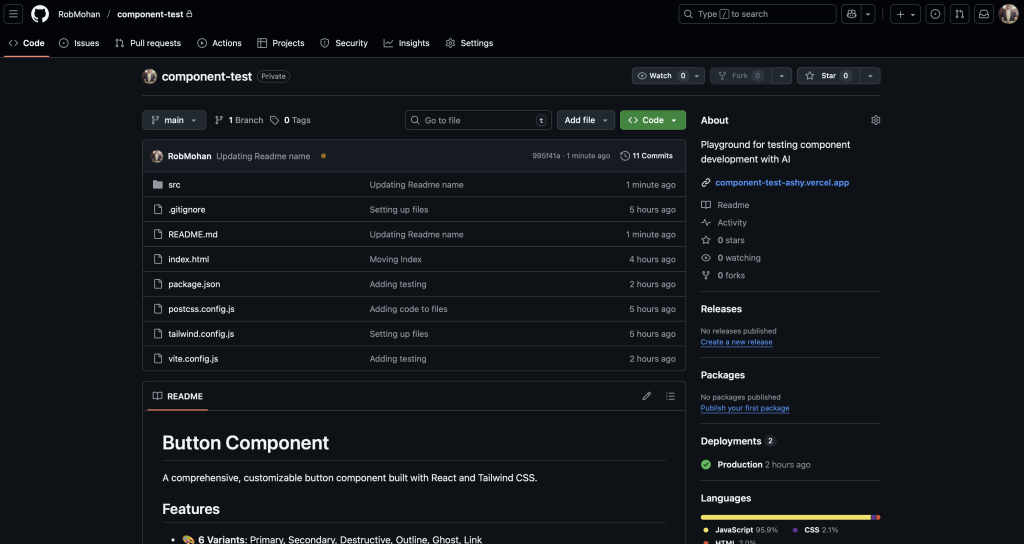The image size is (1024, 544).
Task: Open the issues icon in top header
Action: (935, 14)
